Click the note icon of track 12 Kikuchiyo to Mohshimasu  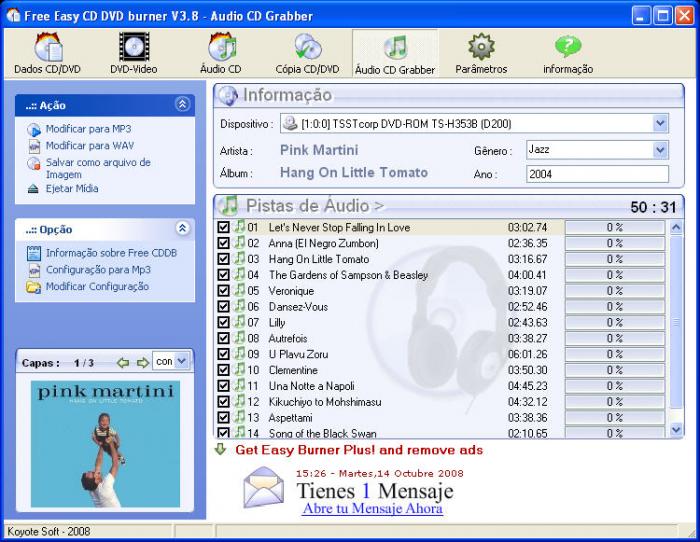(x=240, y=401)
